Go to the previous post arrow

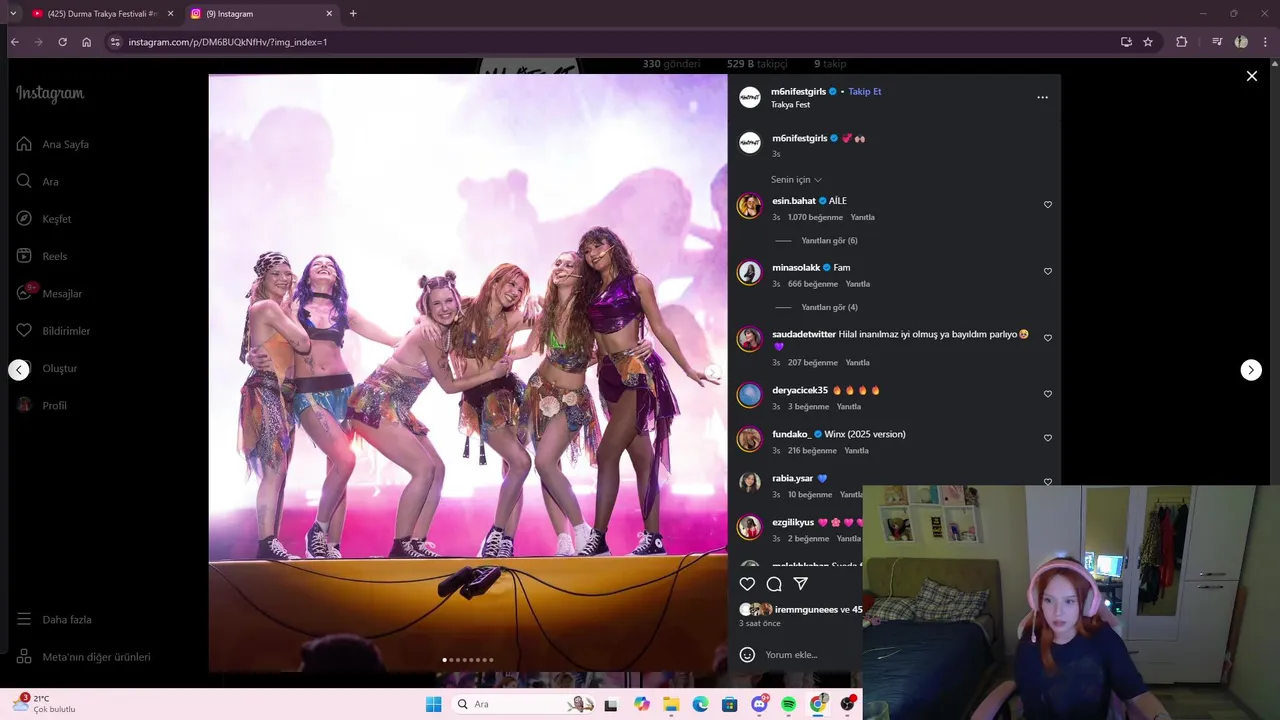[19, 370]
